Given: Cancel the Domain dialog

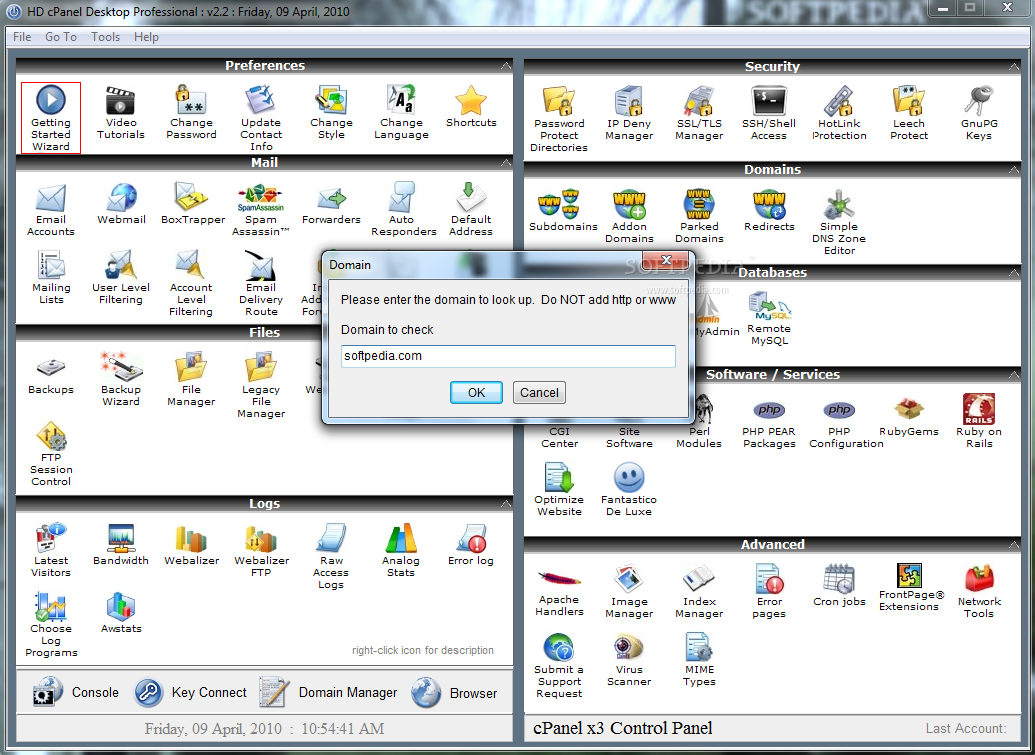Looking at the screenshot, I should (x=539, y=393).
